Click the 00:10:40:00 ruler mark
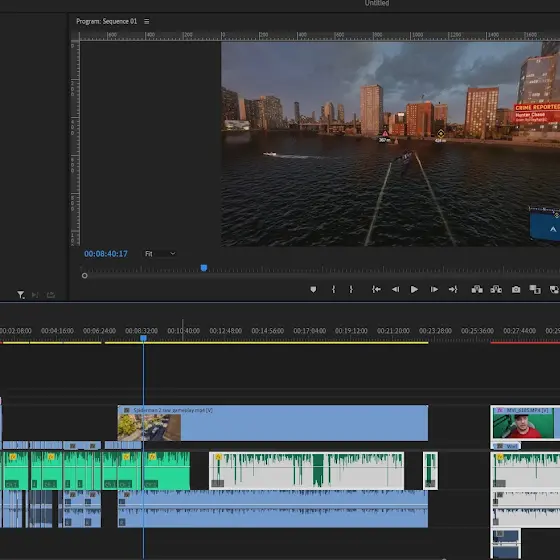Viewport: 560px width, 560px height. (x=184, y=331)
